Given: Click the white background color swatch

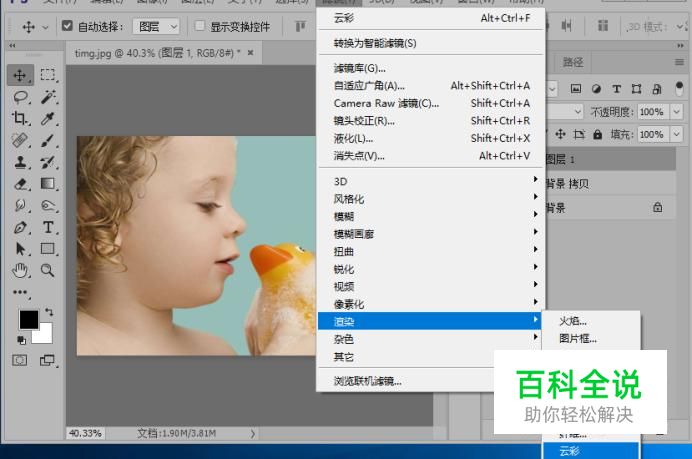Looking at the screenshot, I should click(44, 335).
